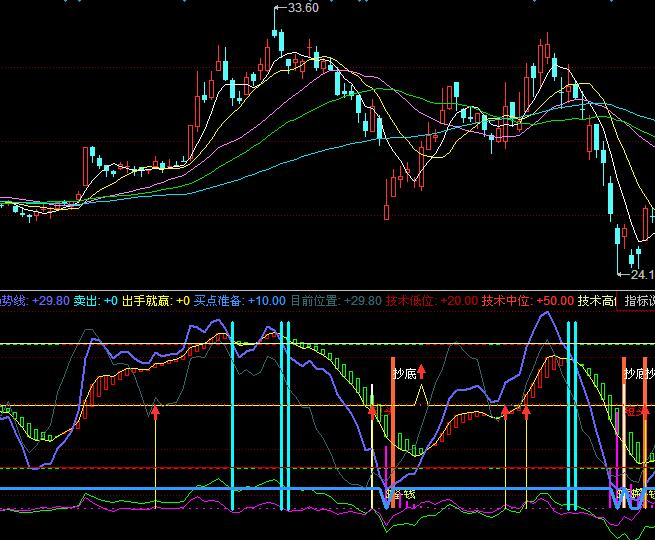Click the green dashed upper threshold line

(120, 344)
